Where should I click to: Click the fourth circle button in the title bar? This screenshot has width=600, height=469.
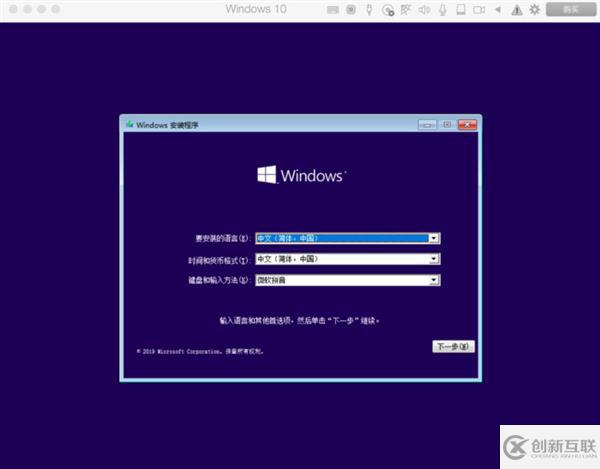[56, 9]
